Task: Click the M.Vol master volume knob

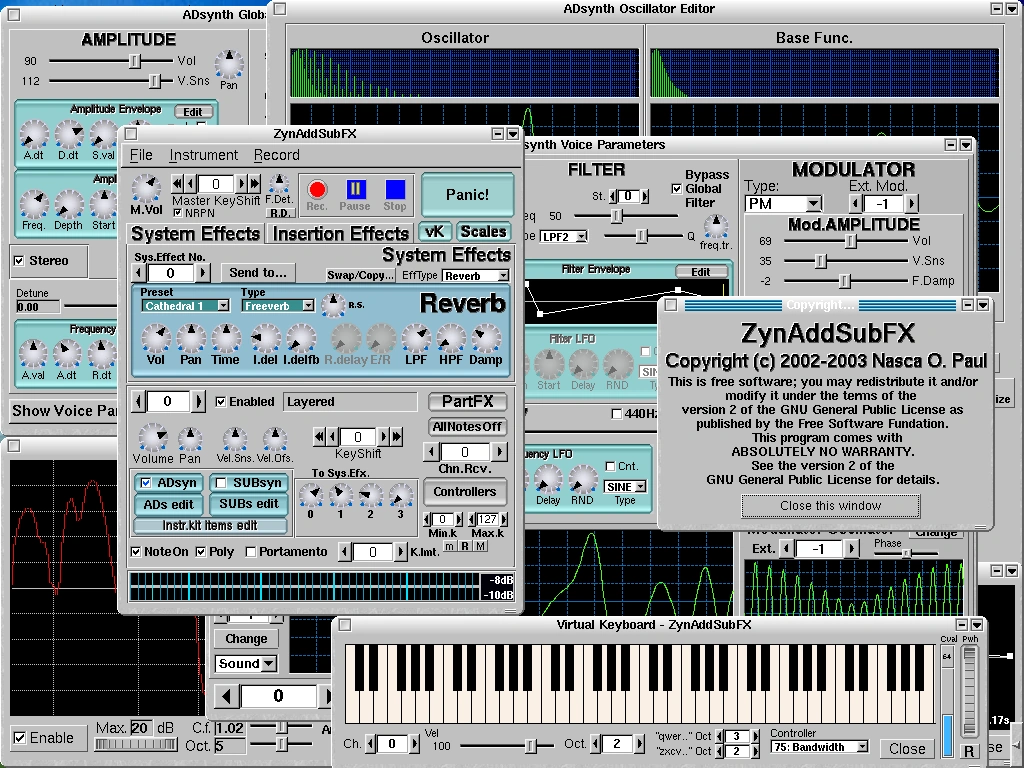Action: point(146,188)
